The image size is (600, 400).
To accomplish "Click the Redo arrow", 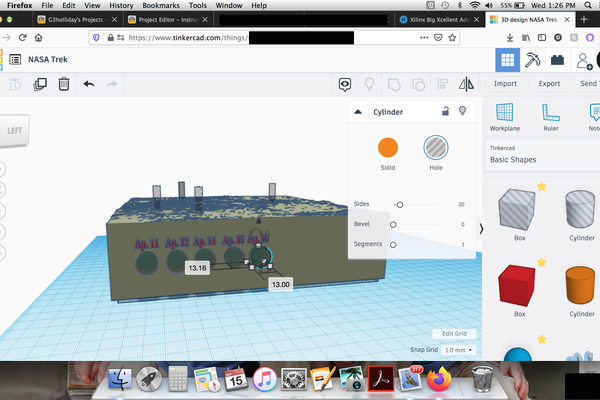I will (112, 84).
